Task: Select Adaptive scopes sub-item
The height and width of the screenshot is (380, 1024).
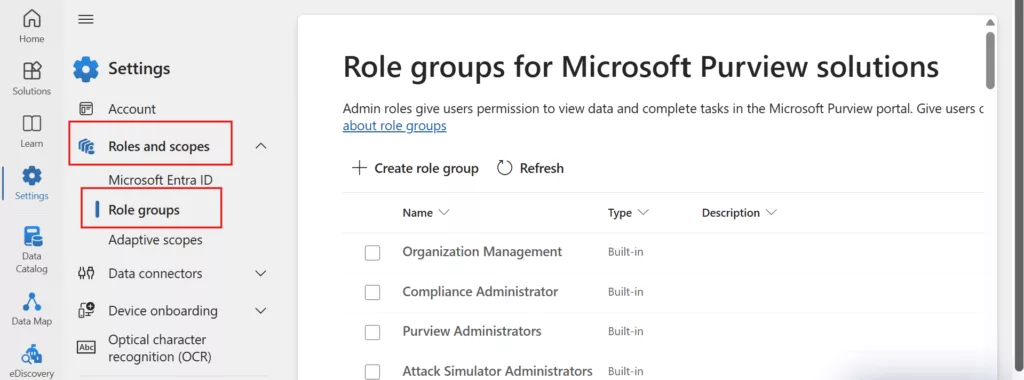Action: tap(155, 240)
